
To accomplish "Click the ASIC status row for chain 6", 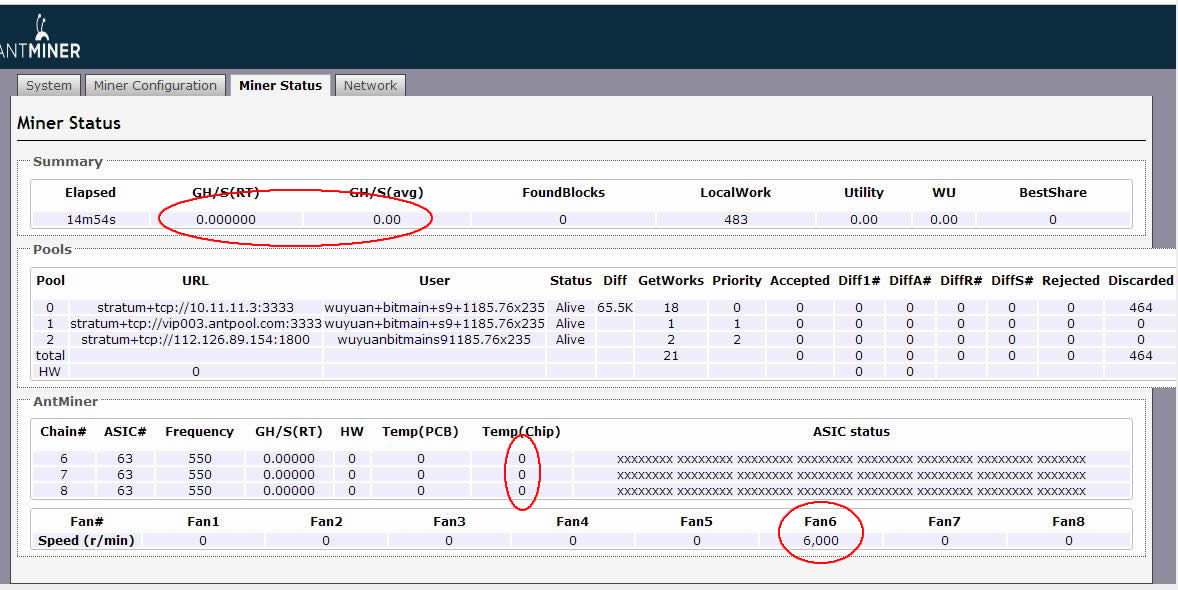I will pos(851,459).
